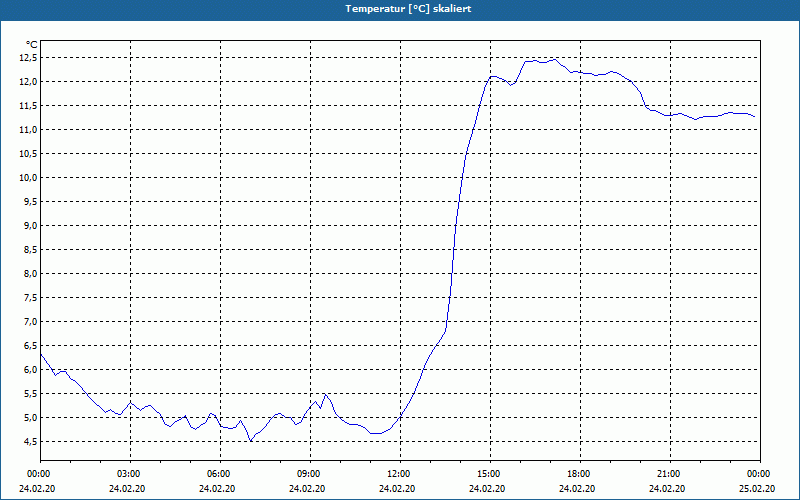This screenshot has width=800, height=500.
Task: Click the '24.02.20' date below 12:00
Action: pos(397,488)
